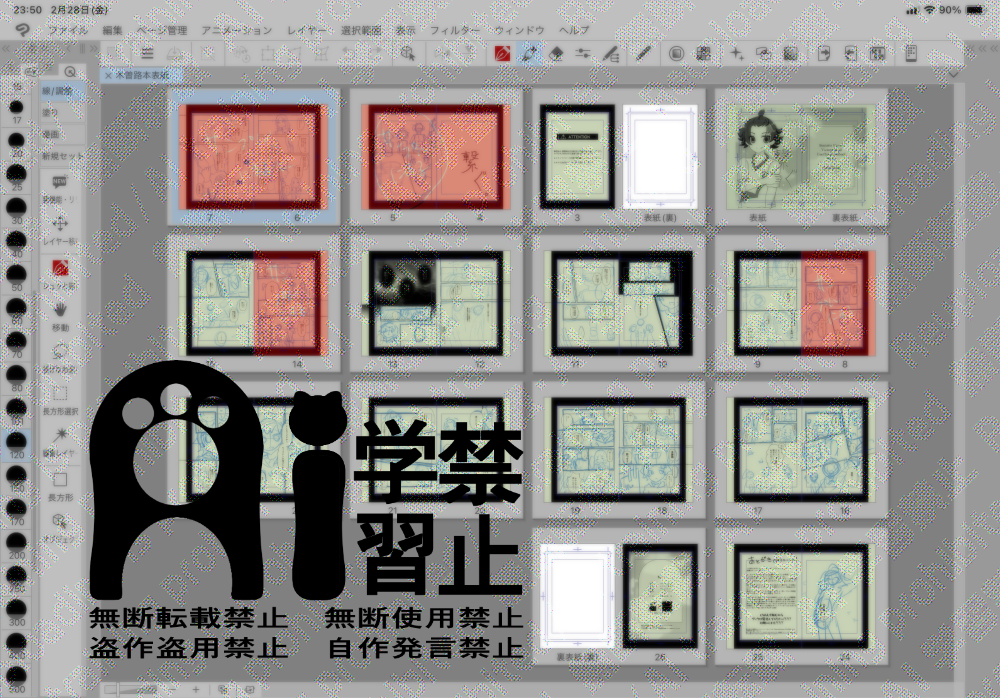Choose the 200 brush size preset

point(16,541)
